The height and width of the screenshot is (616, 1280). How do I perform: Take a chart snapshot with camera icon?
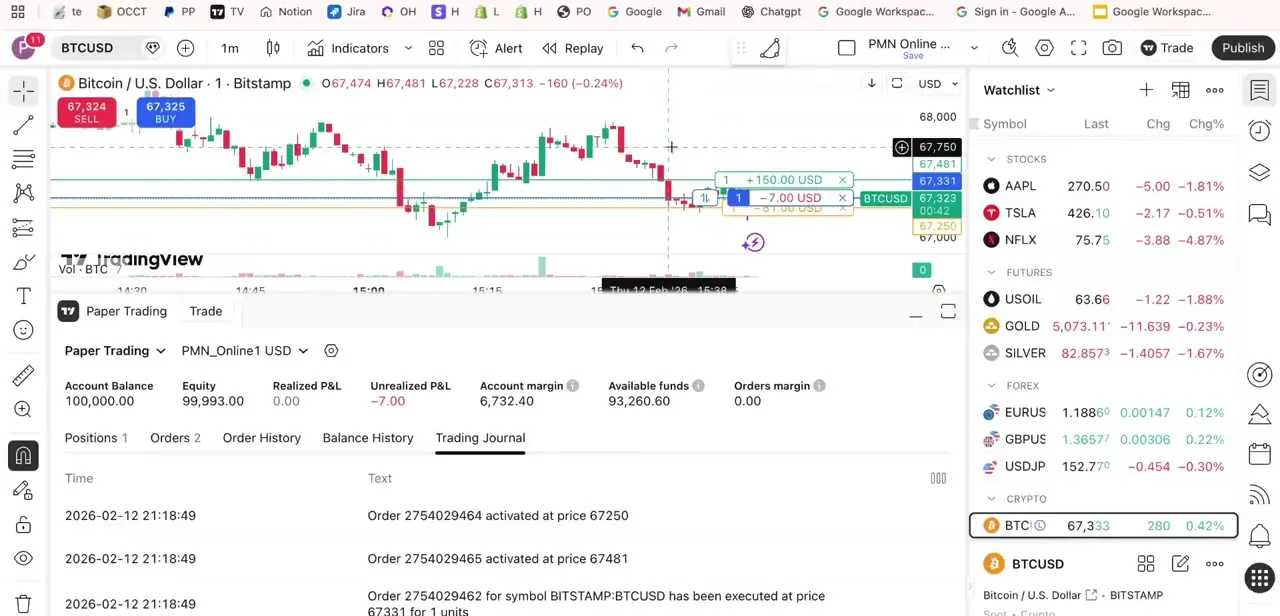click(x=1112, y=48)
